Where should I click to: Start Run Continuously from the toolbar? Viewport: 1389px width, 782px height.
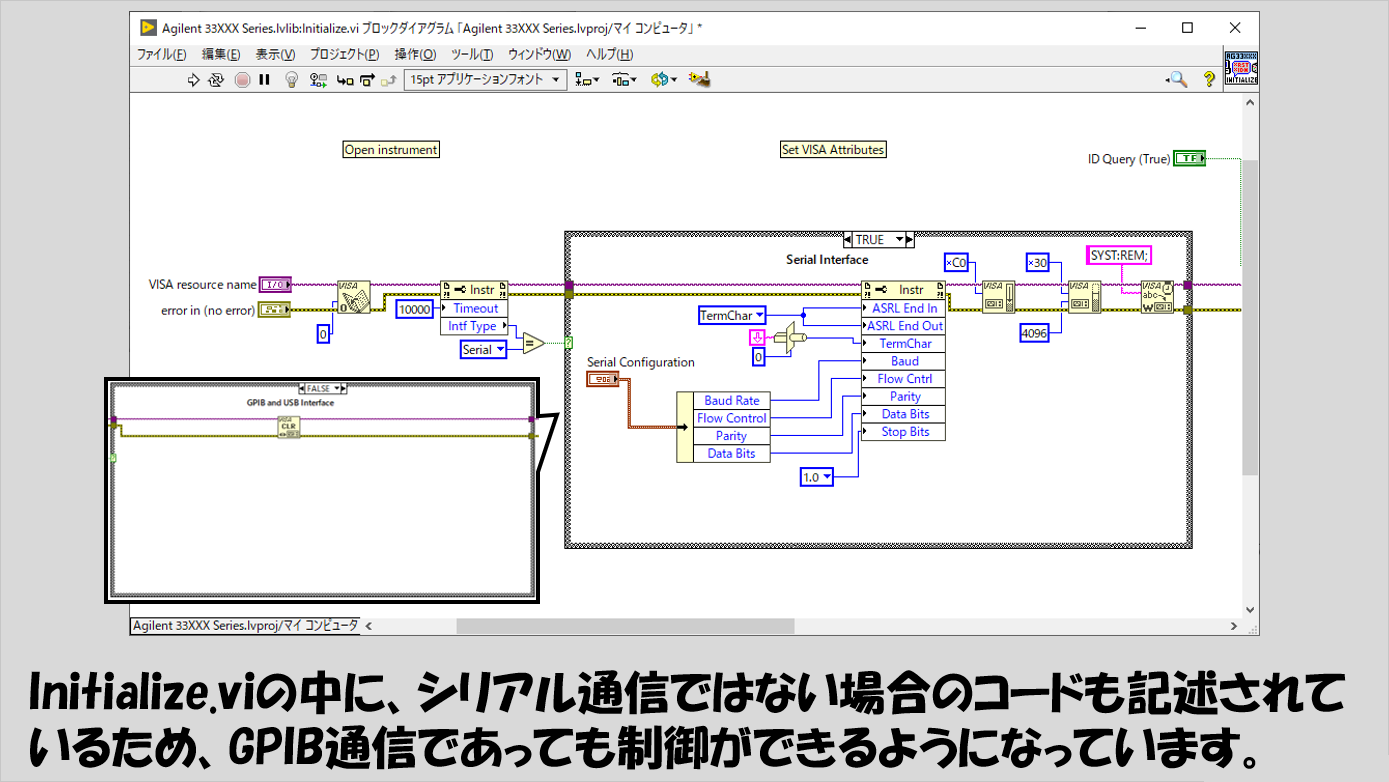216,80
